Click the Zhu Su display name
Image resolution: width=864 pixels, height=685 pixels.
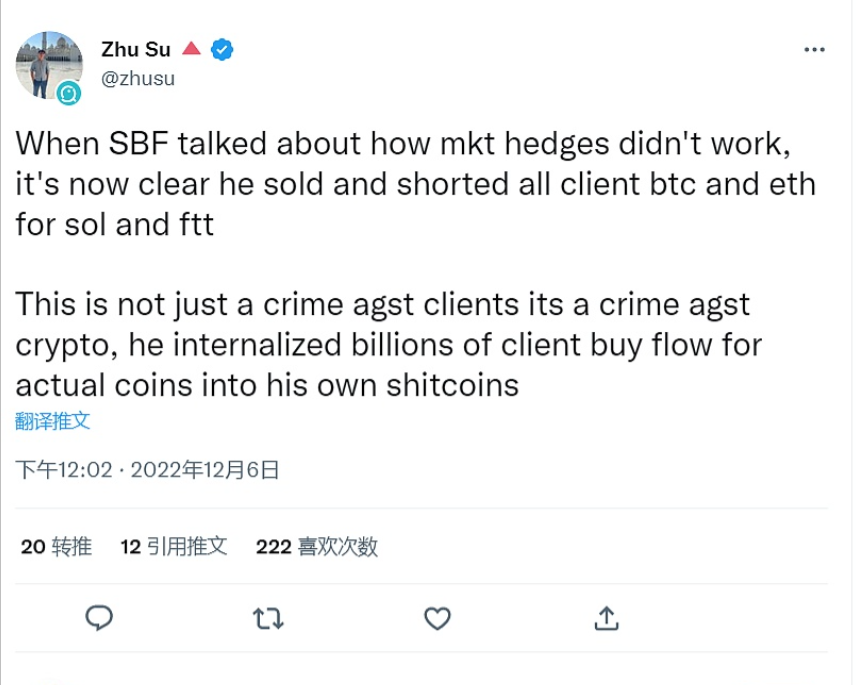pos(136,50)
